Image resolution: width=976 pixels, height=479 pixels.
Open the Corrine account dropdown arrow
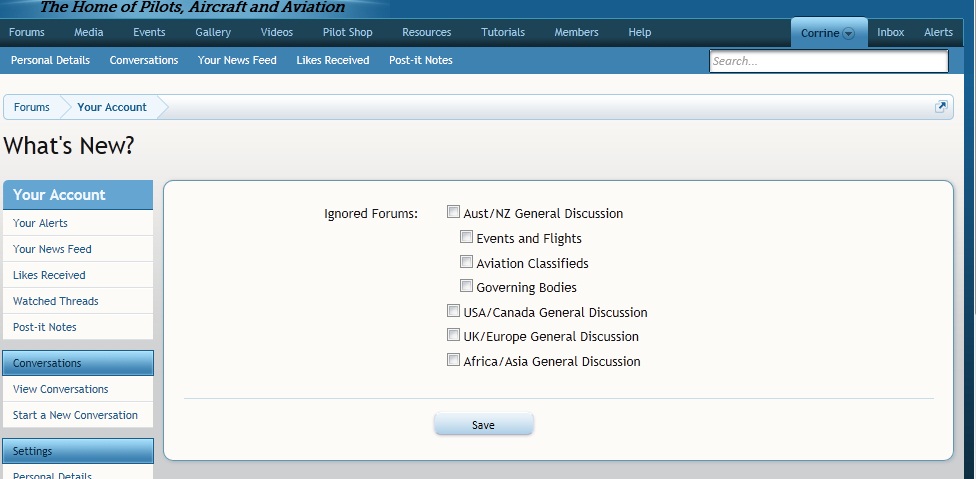point(848,34)
